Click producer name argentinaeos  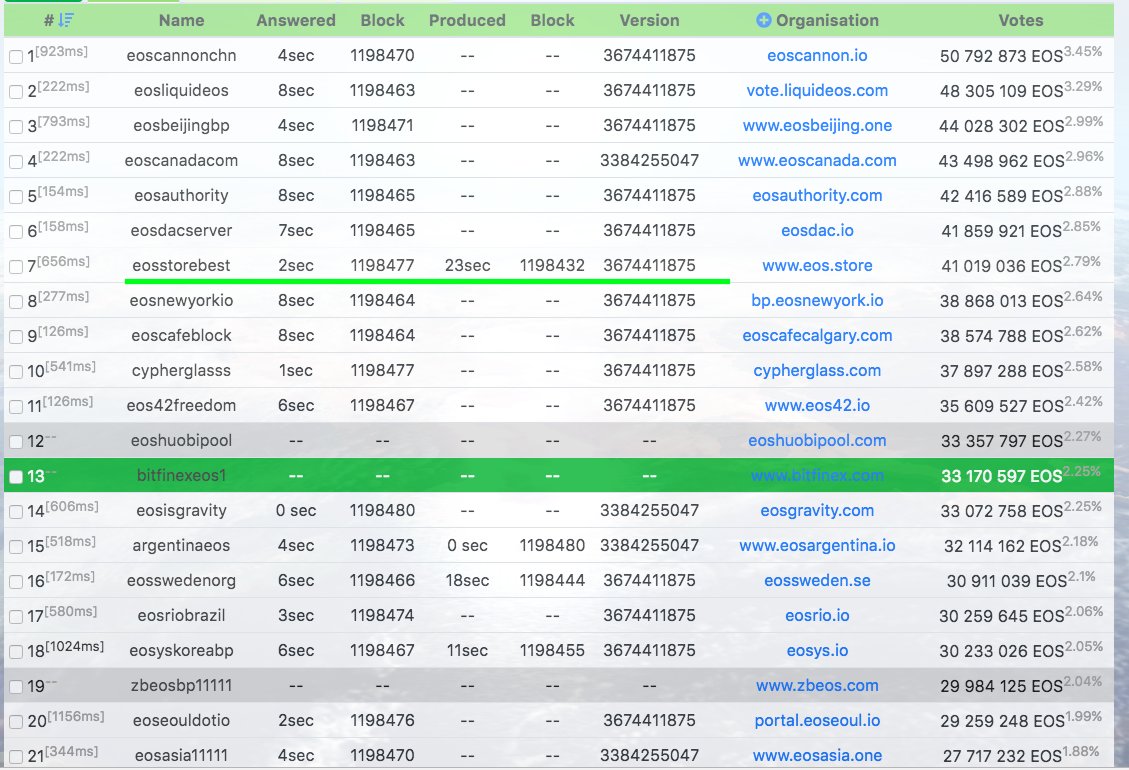[181, 545]
